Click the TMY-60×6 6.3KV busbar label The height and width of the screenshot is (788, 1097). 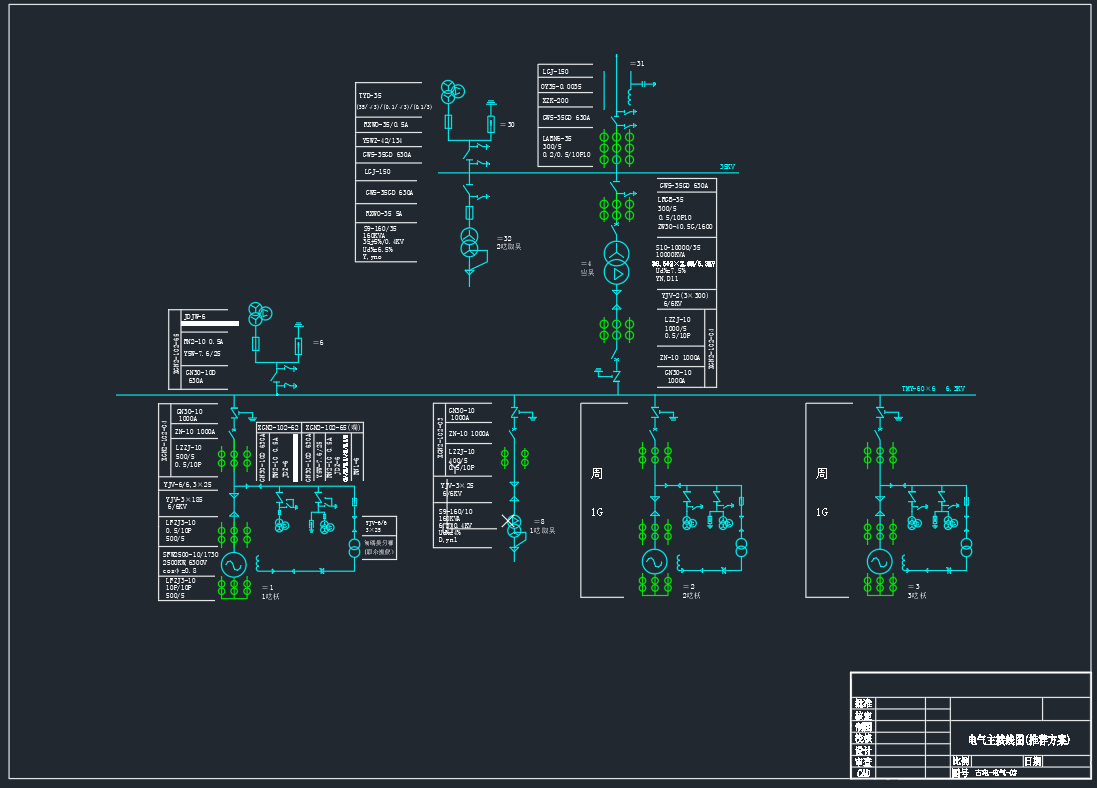tap(932, 388)
